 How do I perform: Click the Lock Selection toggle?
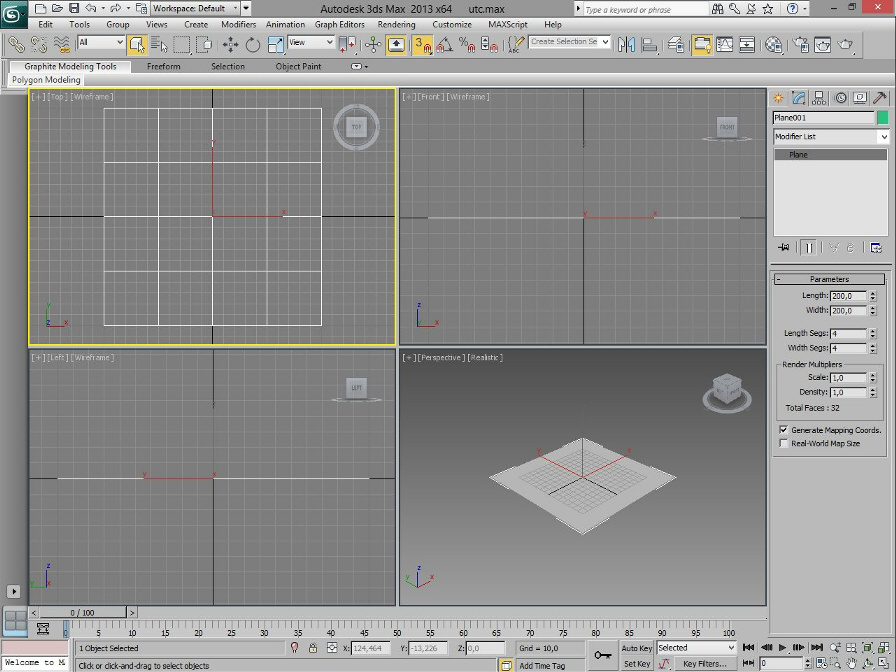tap(313, 648)
